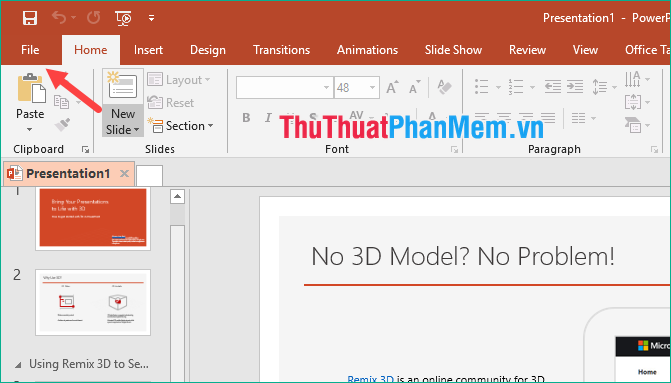Select the Format Painter brush
The height and width of the screenshot is (383, 671).
pos(62,125)
